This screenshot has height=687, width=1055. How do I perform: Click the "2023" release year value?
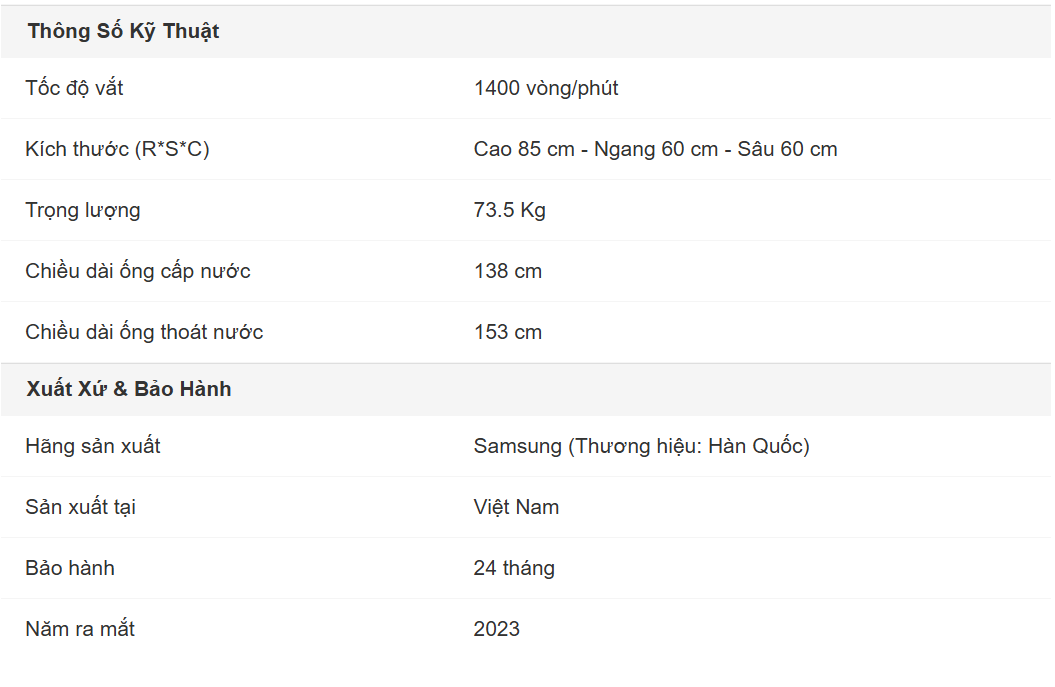coord(496,629)
